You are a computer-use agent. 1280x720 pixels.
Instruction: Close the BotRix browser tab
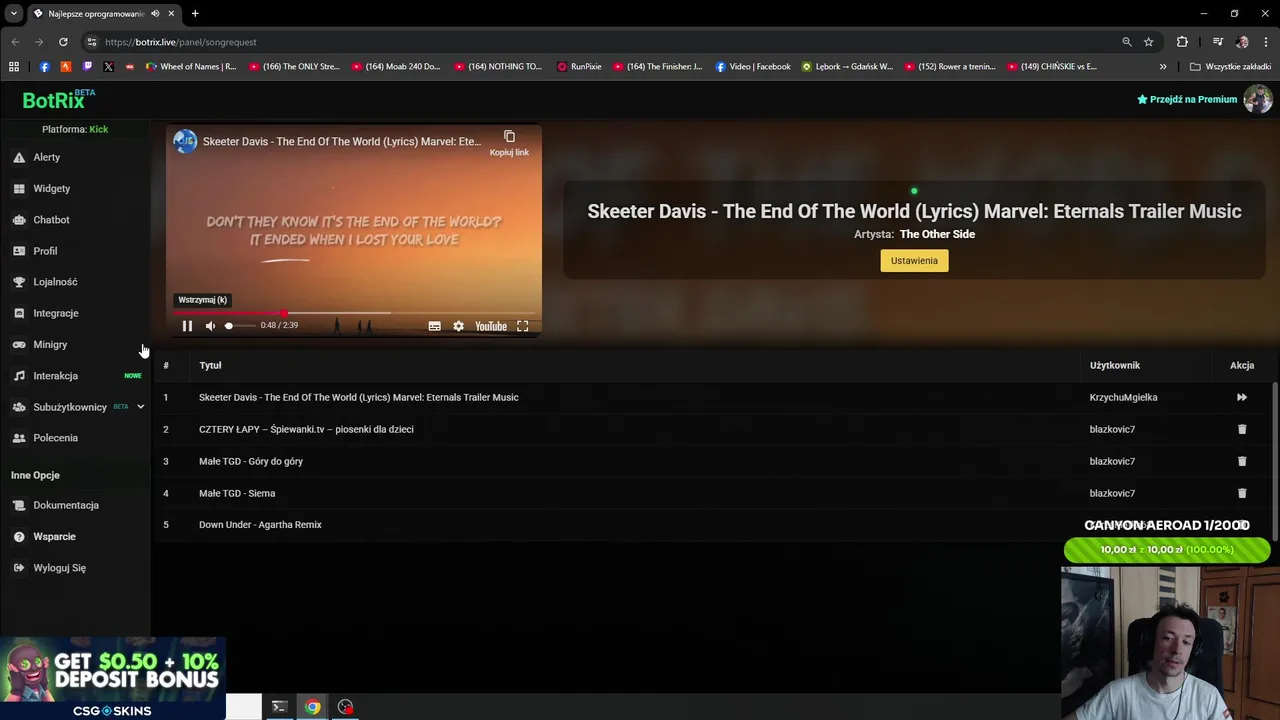point(171,14)
